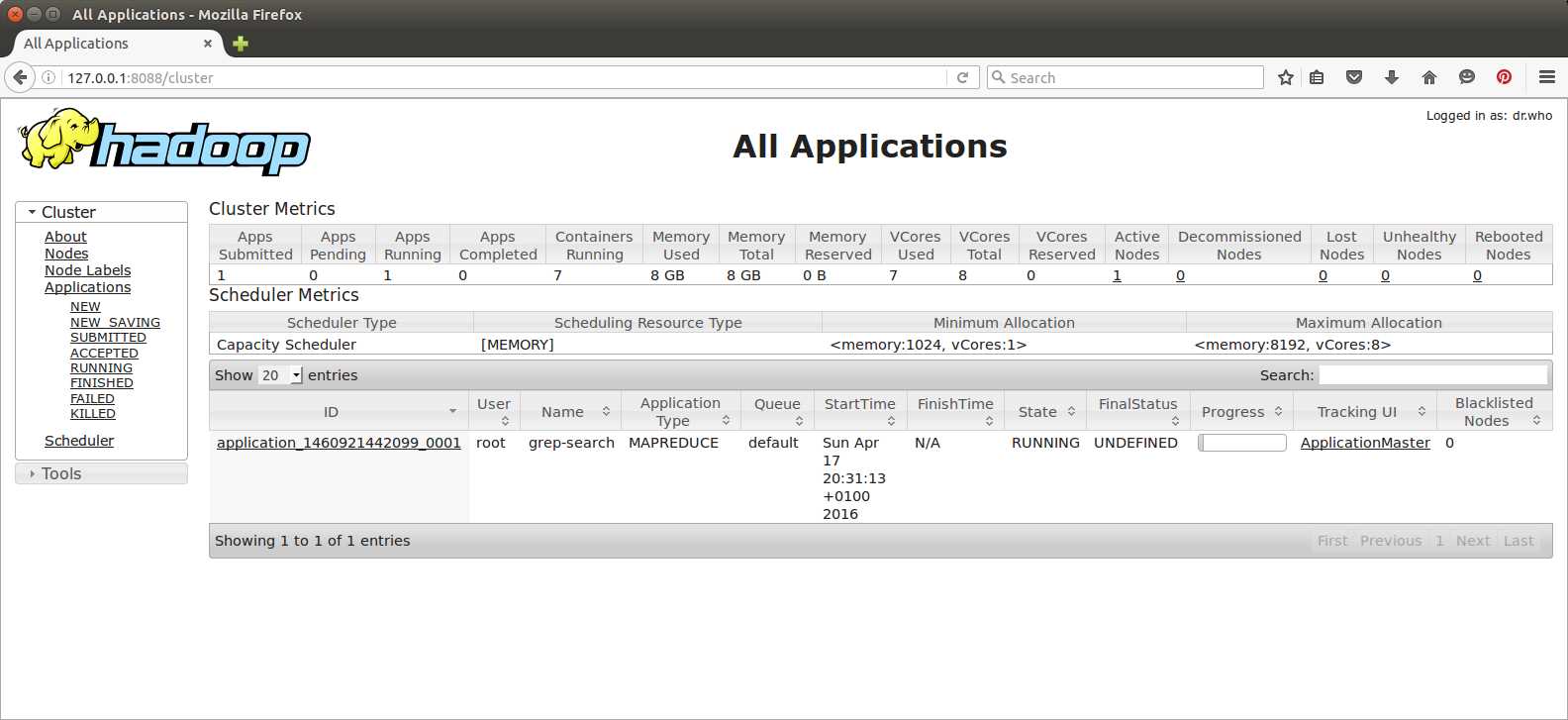Viewport: 1568px width, 720px height.
Task: Sort table by FinishTime column
Action: [955, 411]
